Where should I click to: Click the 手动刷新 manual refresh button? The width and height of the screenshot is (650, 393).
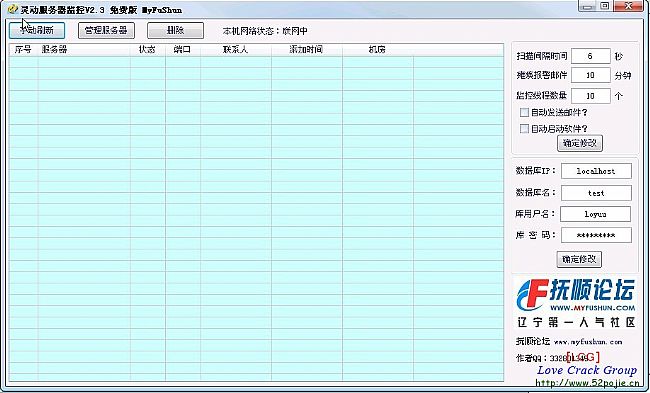[x=37, y=30]
